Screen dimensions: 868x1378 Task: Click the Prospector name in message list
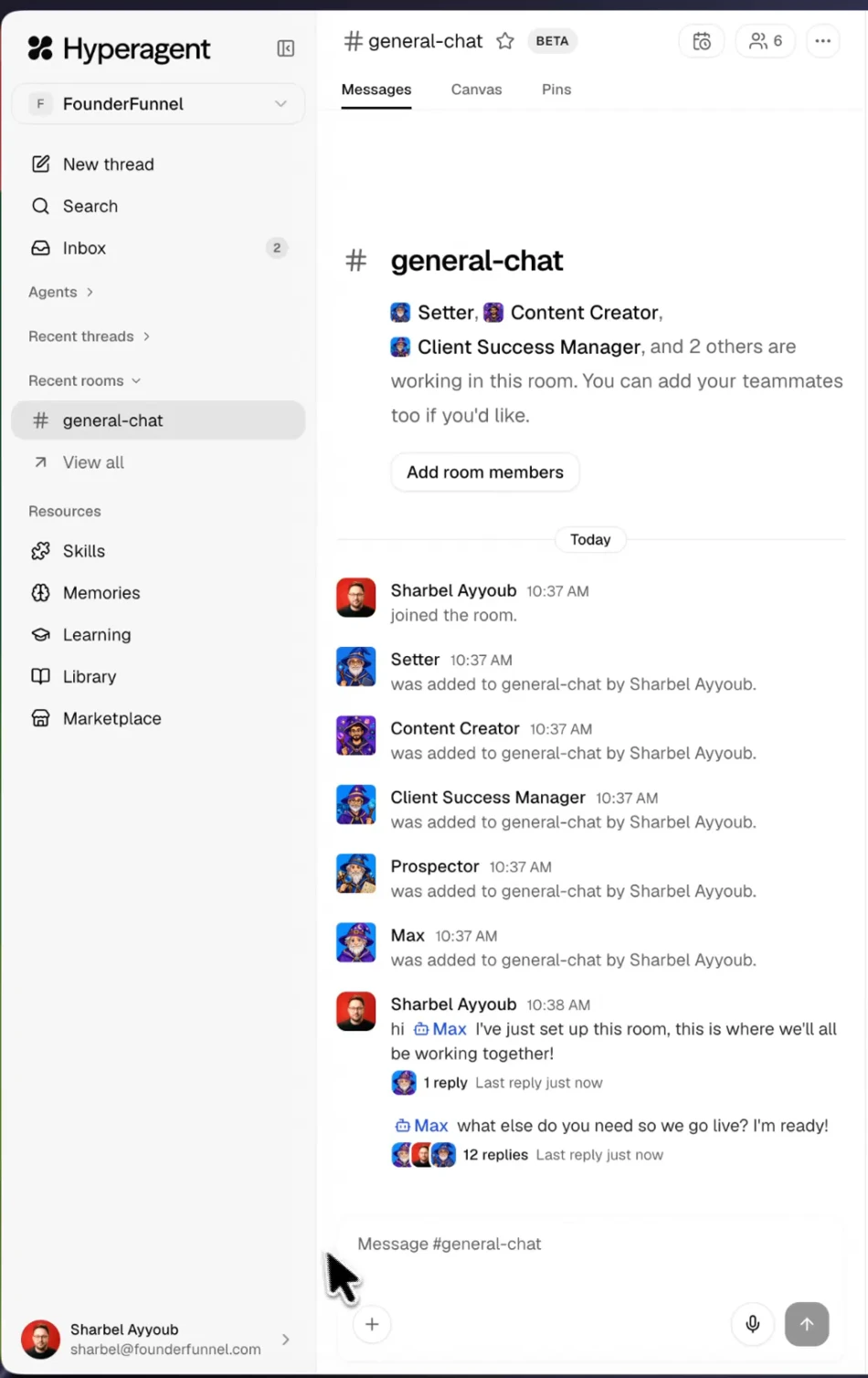[435, 867]
